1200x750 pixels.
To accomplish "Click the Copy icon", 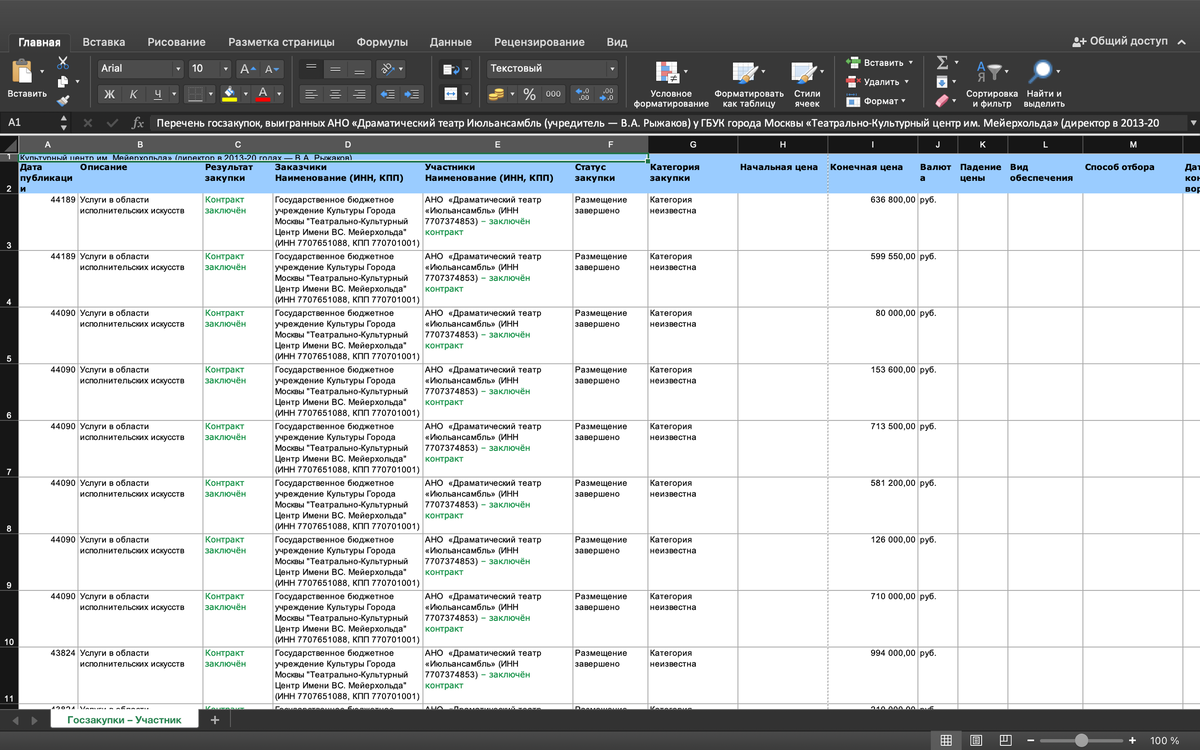I will [x=62, y=81].
